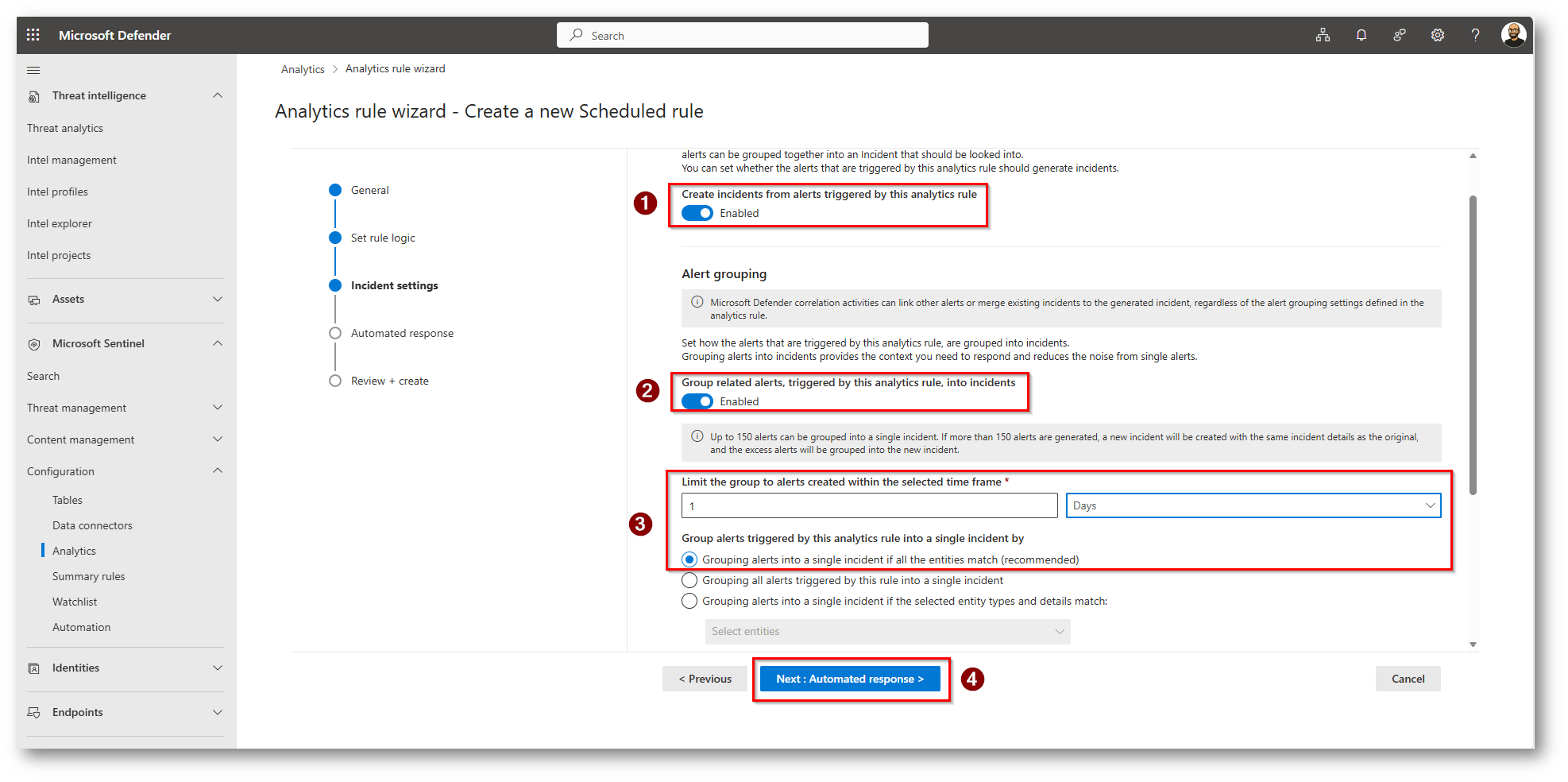1568x782 pixels.
Task: Open the Days time unit dropdown
Action: coord(1253,505)
